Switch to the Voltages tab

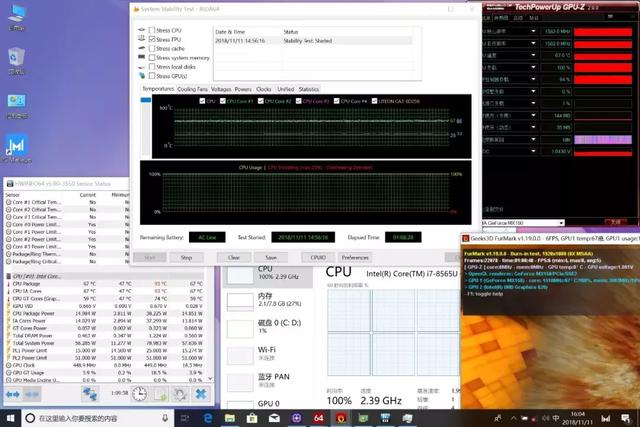221,89
